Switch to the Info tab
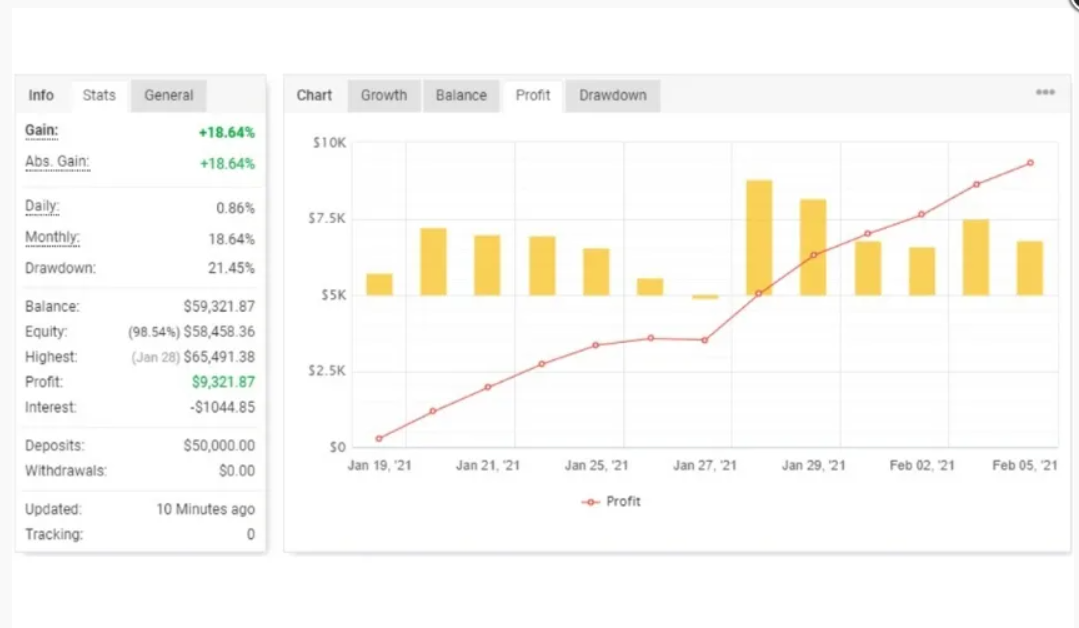This screenshot has height=628, width=1079. (41, 95)
